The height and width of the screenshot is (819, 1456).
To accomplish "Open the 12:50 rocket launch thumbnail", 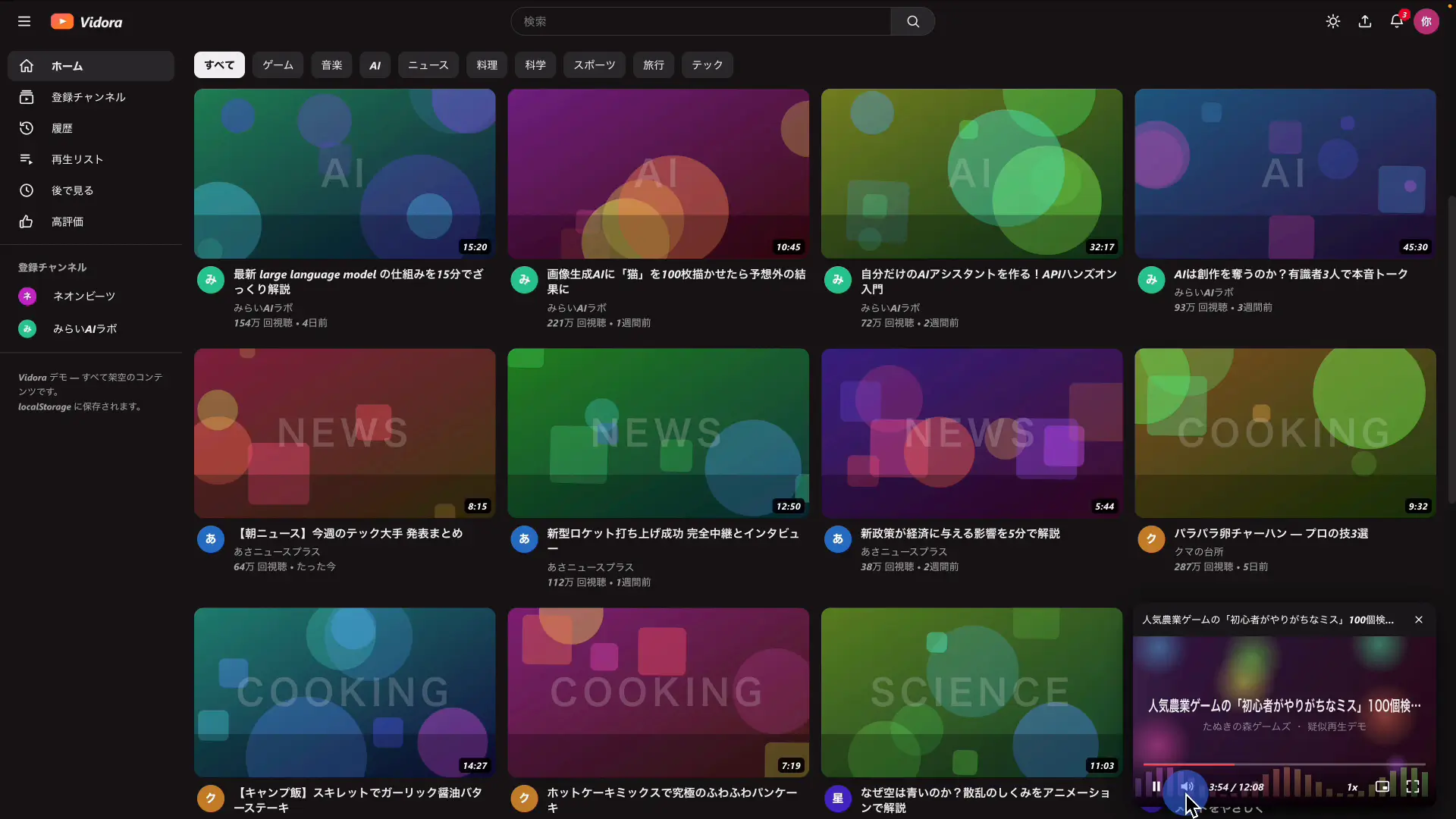I will pos(658,433).
